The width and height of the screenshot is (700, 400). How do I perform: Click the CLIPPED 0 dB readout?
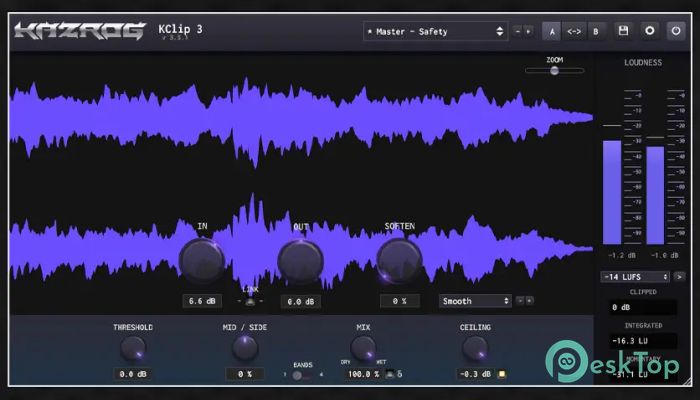643,307
